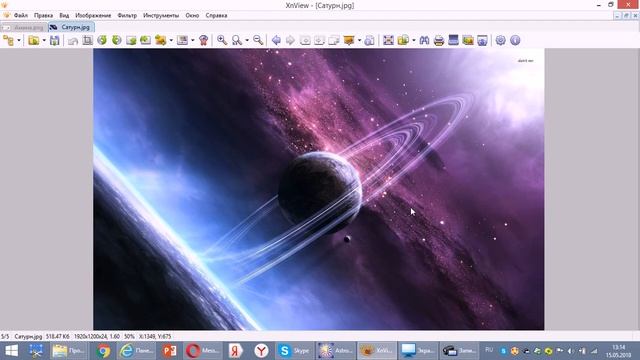
Task: Open the browser tree icon in toolbar
Action: pyautogui.click(x=8, y=40)
